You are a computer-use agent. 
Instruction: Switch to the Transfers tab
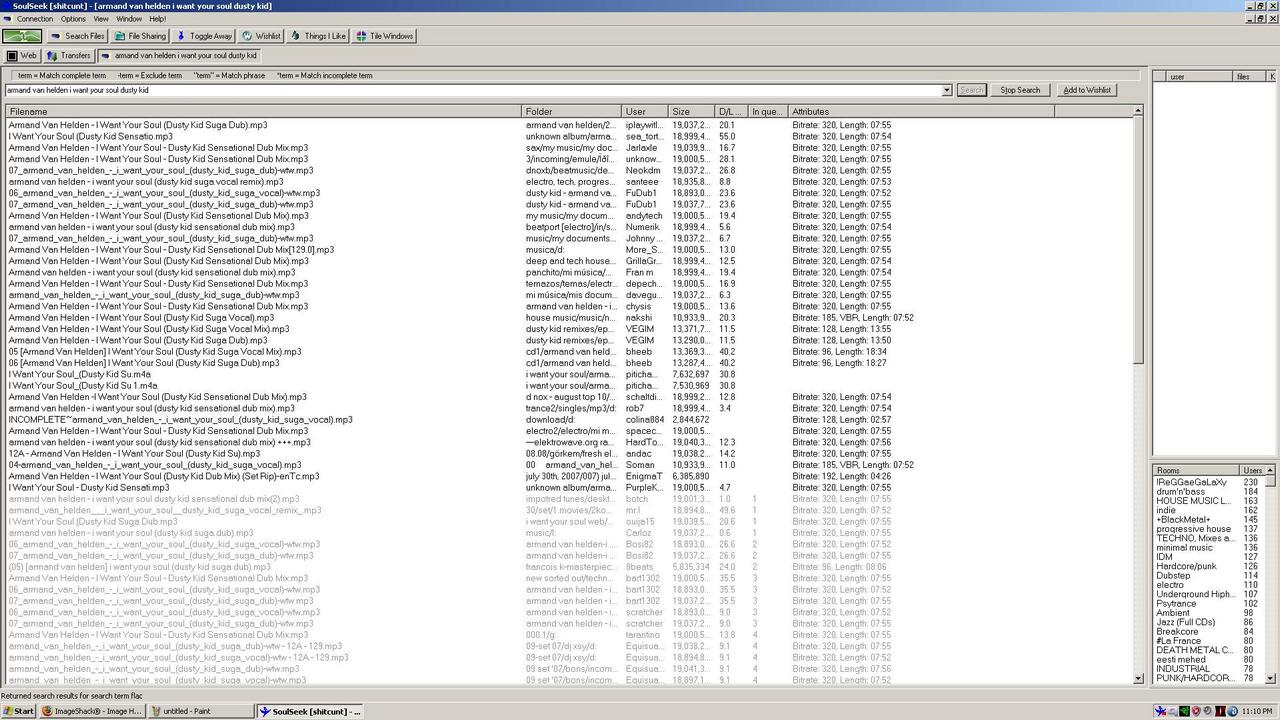[69, 56]
